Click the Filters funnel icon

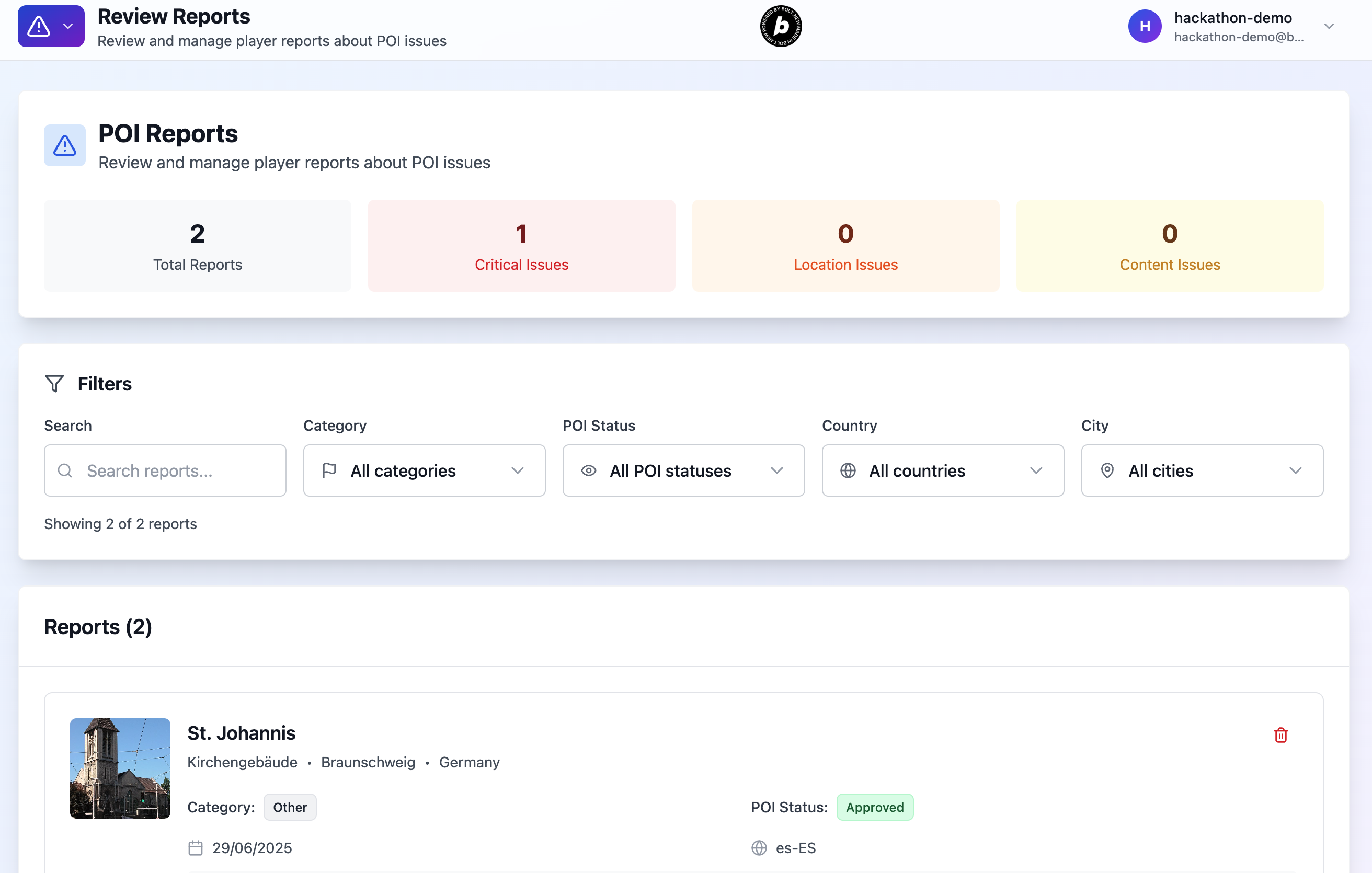tap(54, 383)
